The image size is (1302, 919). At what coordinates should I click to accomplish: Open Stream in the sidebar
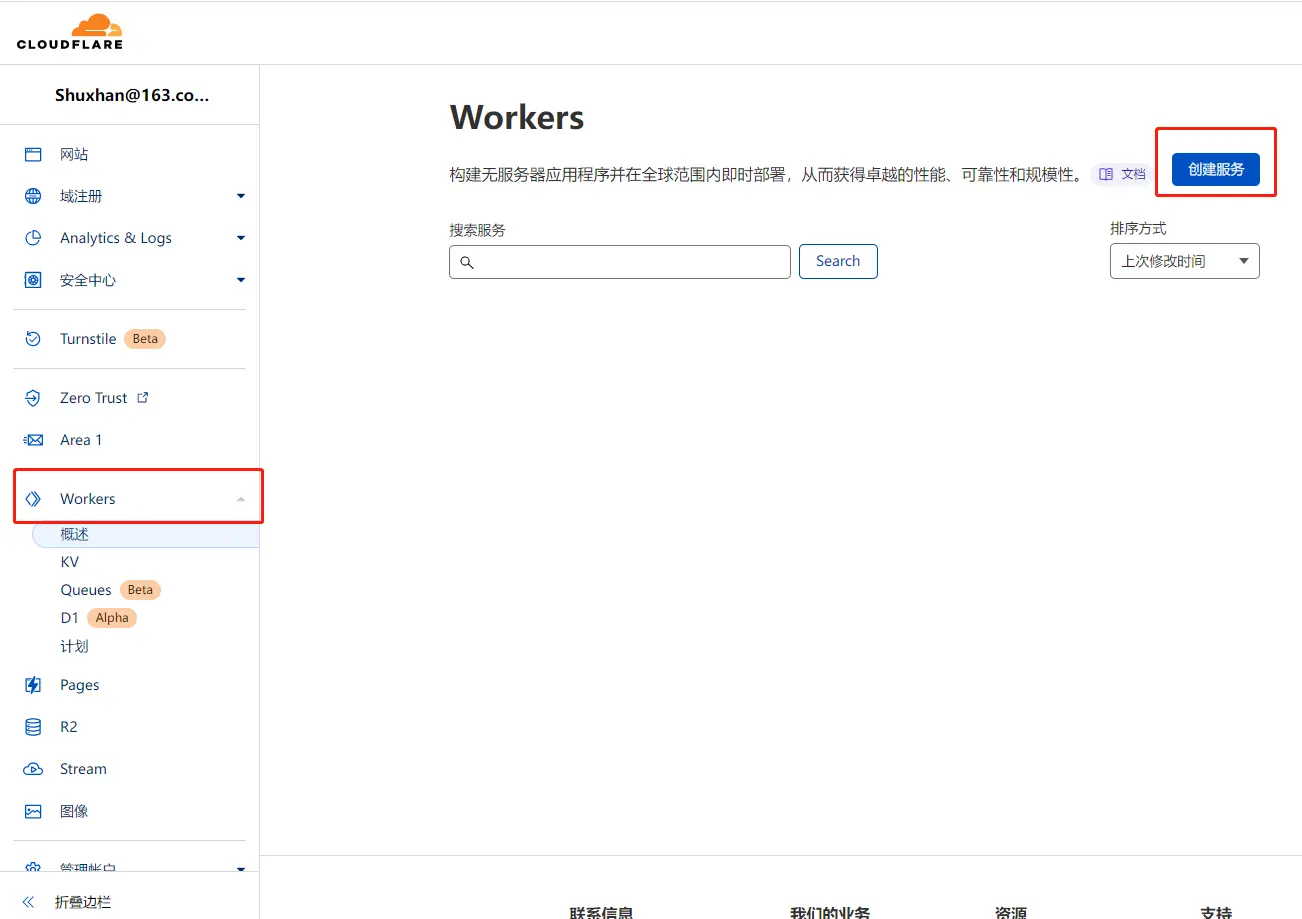83,769
